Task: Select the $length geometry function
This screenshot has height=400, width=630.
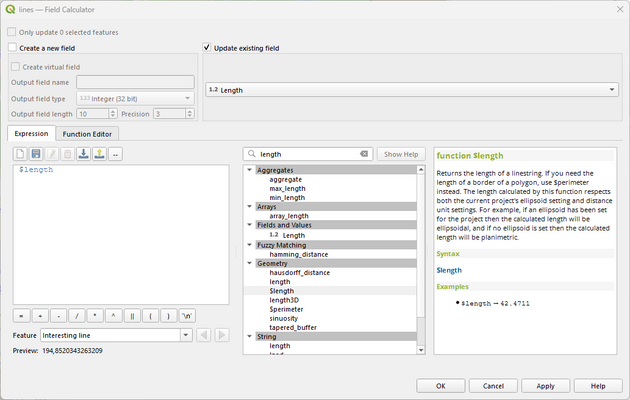Action: tap(282, 291)
